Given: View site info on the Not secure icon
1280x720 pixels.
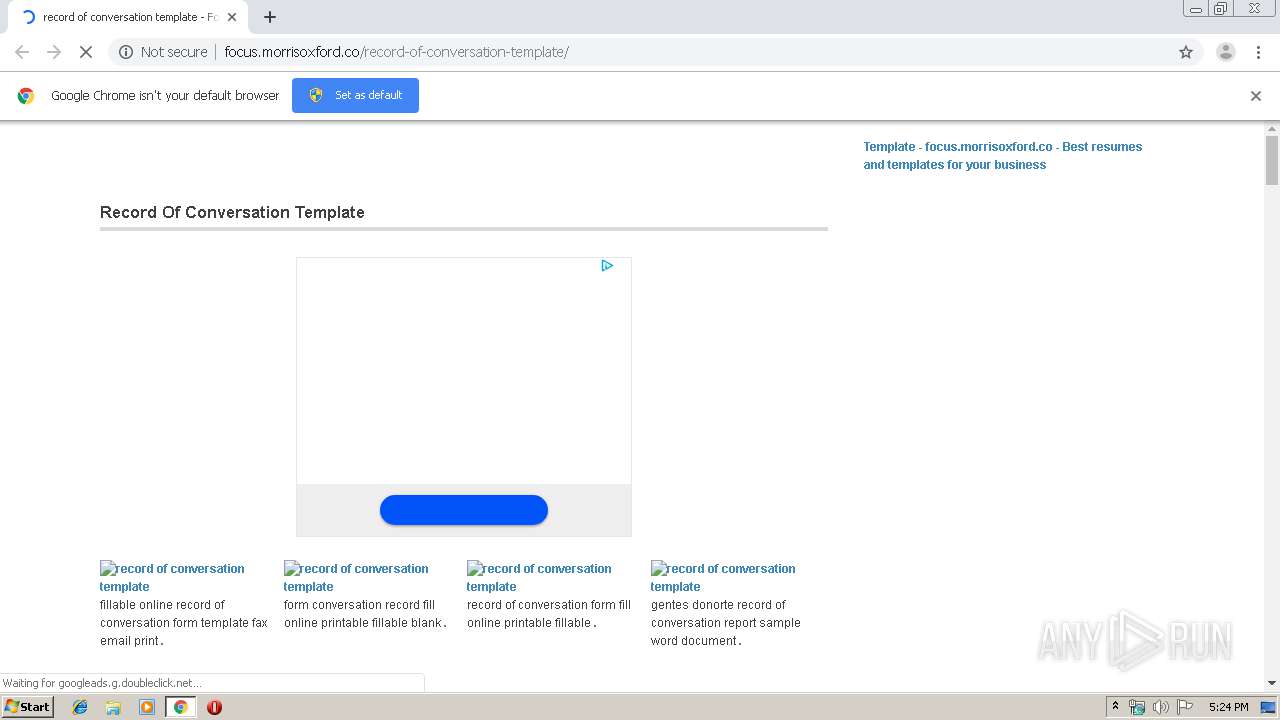Looking at the screenshot, I should 126,52.
